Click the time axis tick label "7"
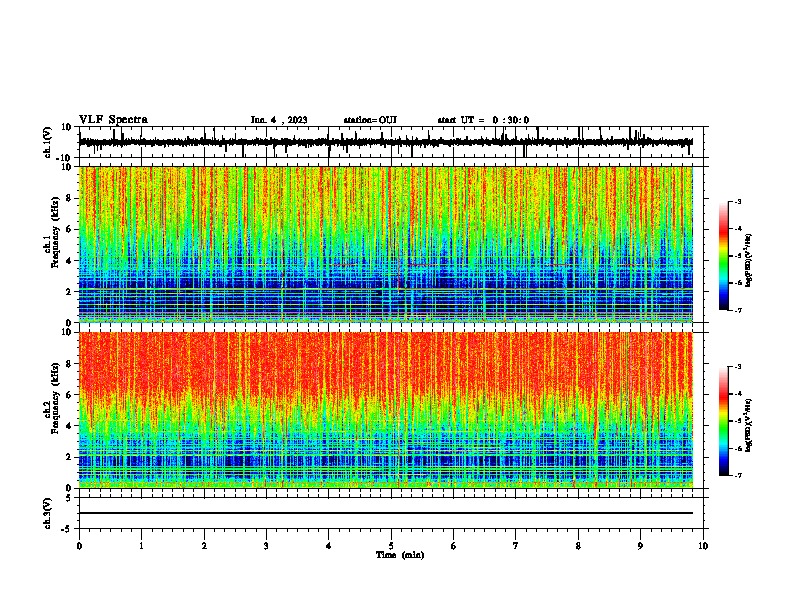The image size is (792, 612). point(516,546)
